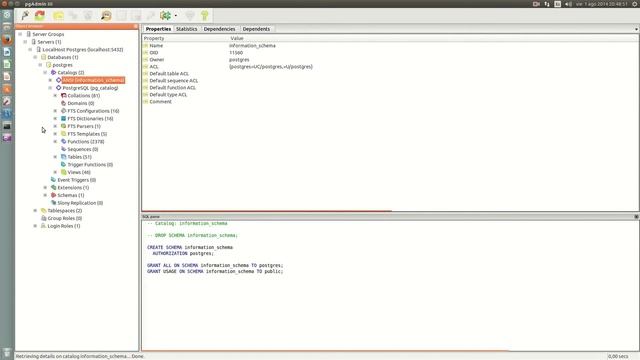The height and width of the screenshot is (360, 640).
Task: Collapse the Servers (1) node
Action: point(25,42)
